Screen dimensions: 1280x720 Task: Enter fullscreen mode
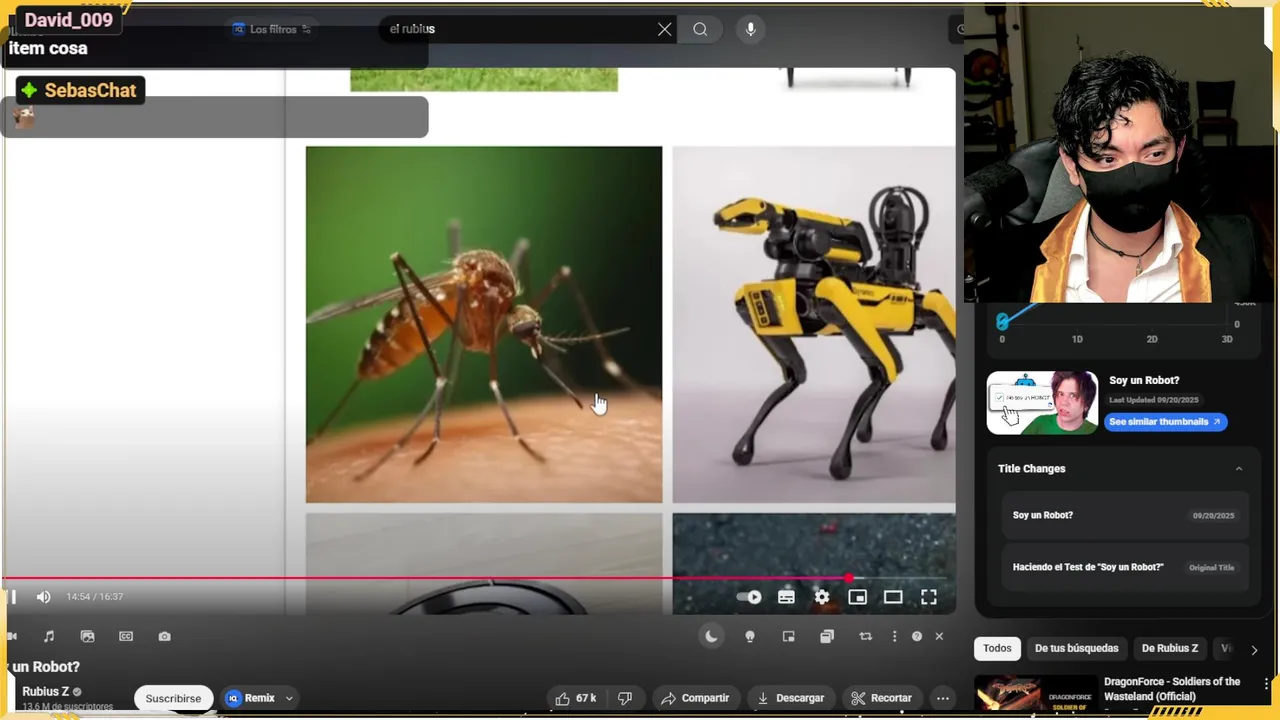[x=929, y=597]
